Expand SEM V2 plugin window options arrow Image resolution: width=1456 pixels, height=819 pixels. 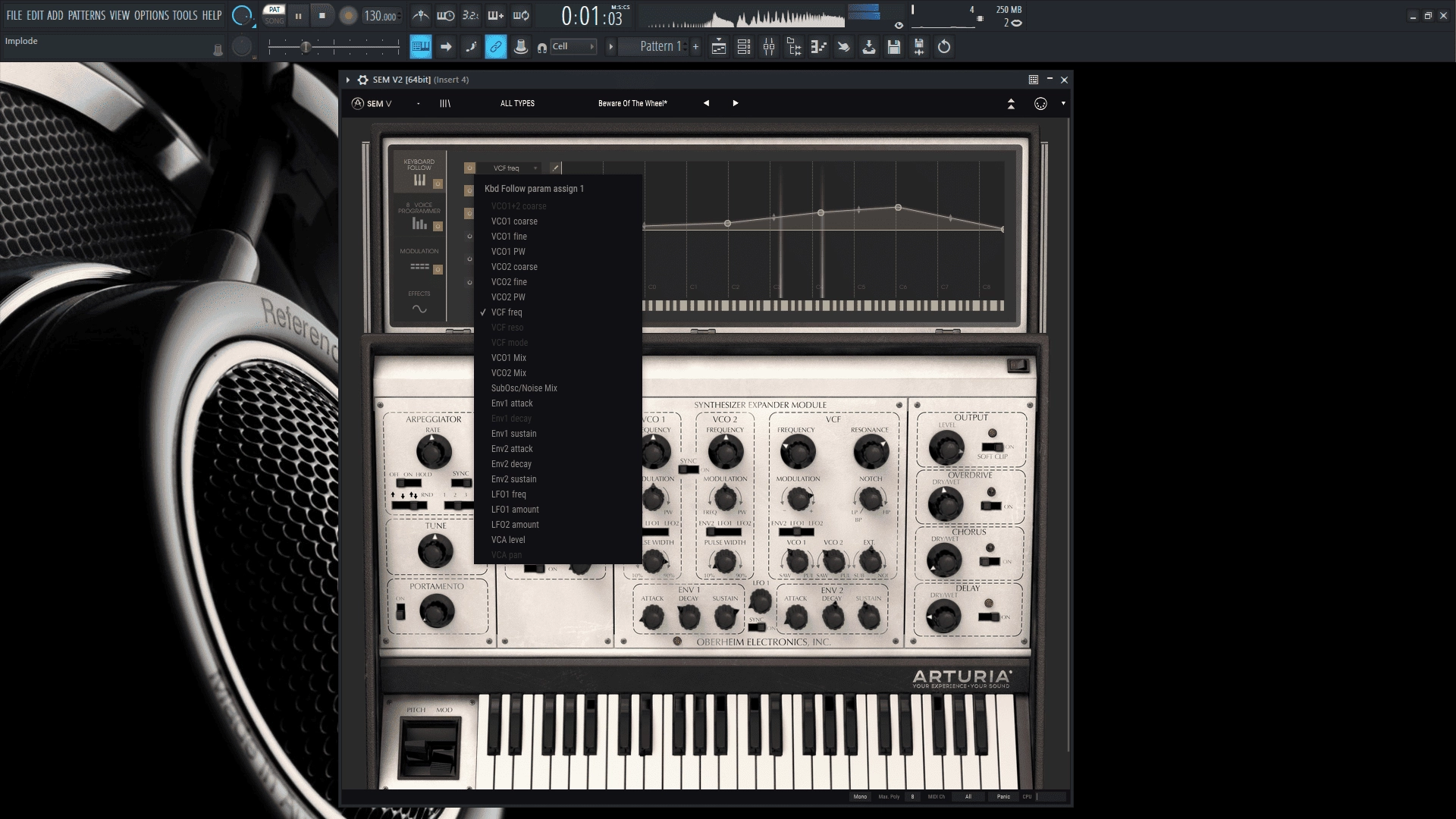(348, 80)
